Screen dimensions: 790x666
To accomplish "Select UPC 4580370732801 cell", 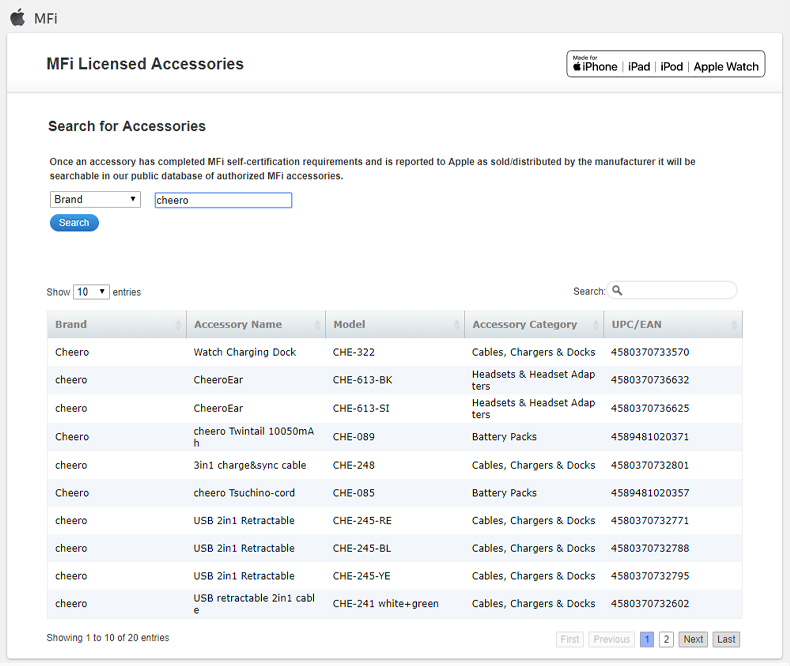I will coord(650,465).
